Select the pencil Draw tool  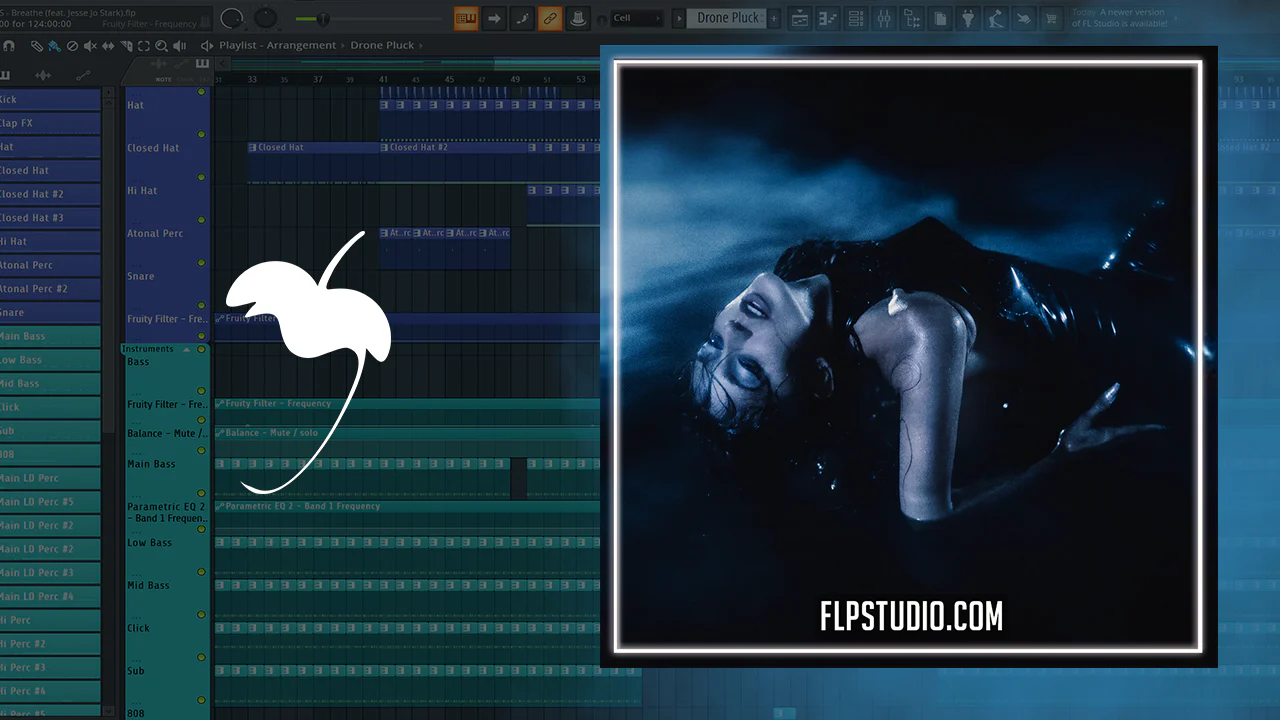36,46
